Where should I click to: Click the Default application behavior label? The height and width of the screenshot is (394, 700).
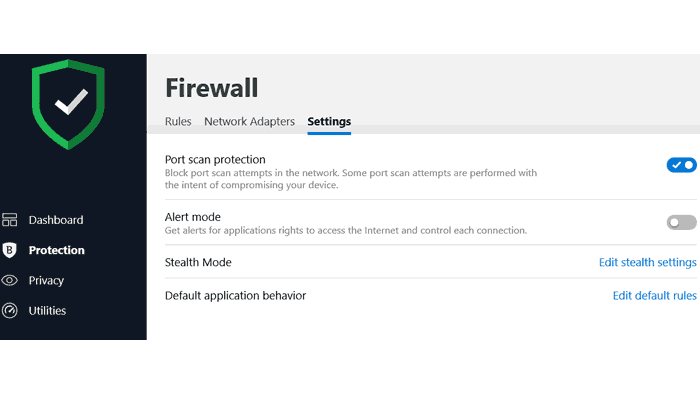(235, 295)
